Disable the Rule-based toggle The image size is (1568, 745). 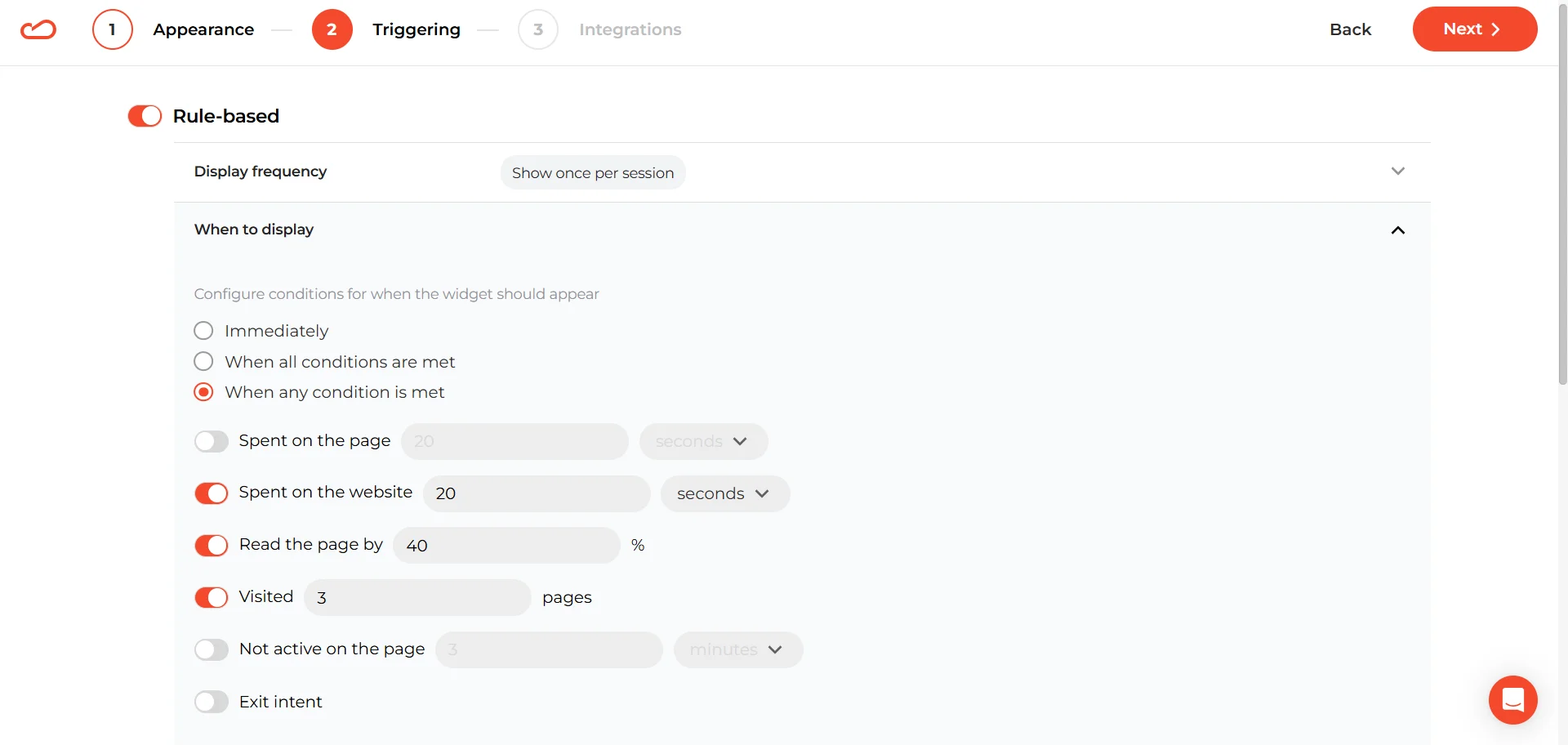click(144, 116)
